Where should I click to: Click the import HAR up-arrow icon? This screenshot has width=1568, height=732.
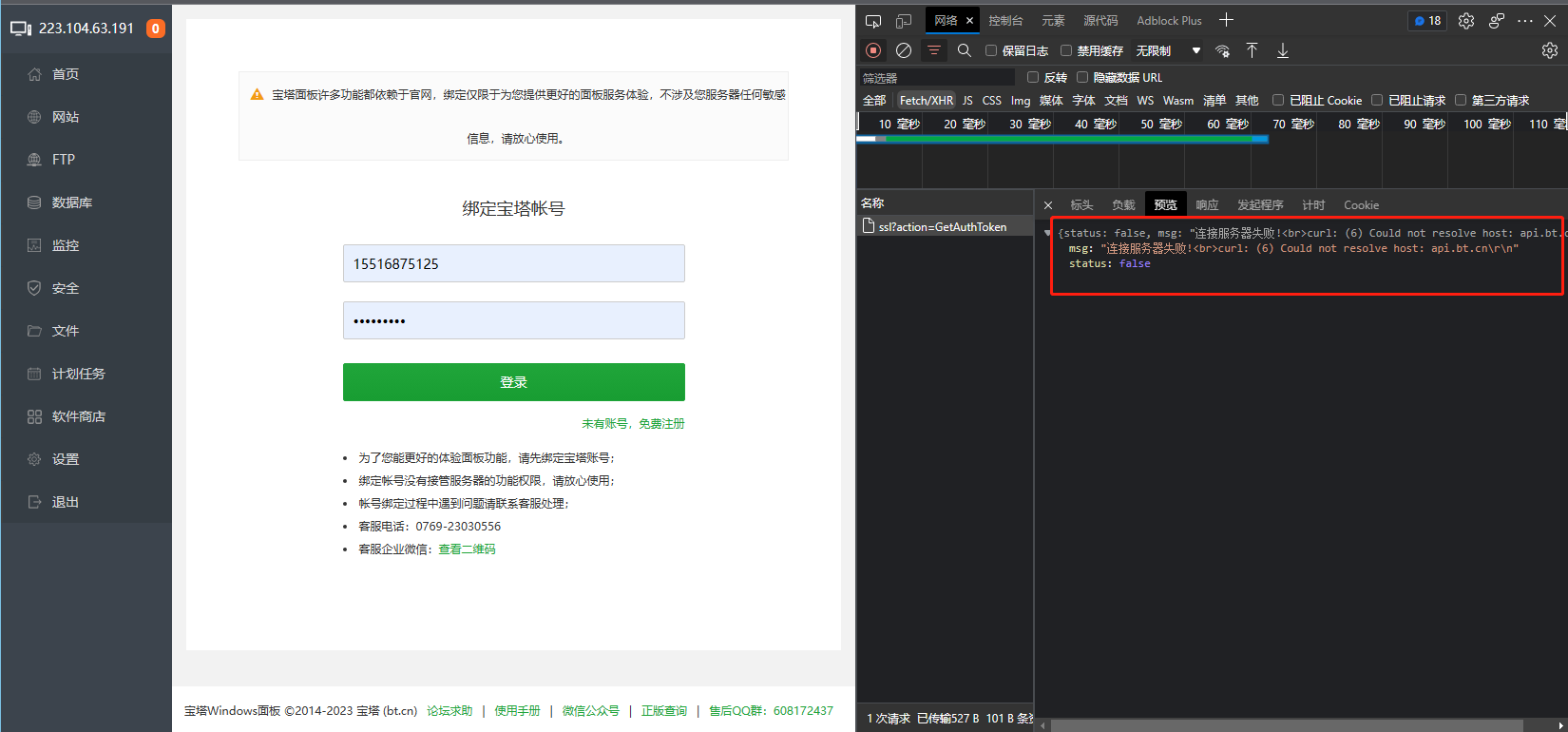[x=1252, y=50]
